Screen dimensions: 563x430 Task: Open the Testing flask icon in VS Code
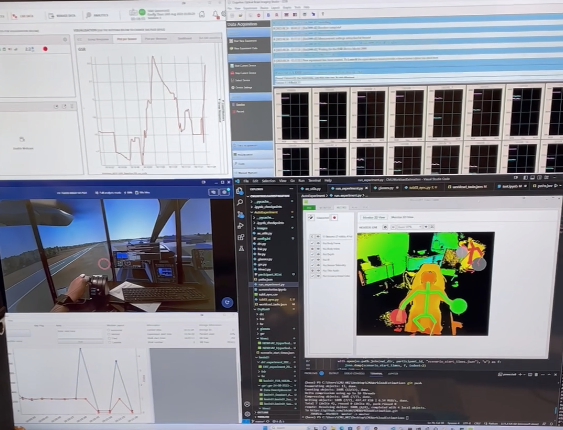coord(241,248)
